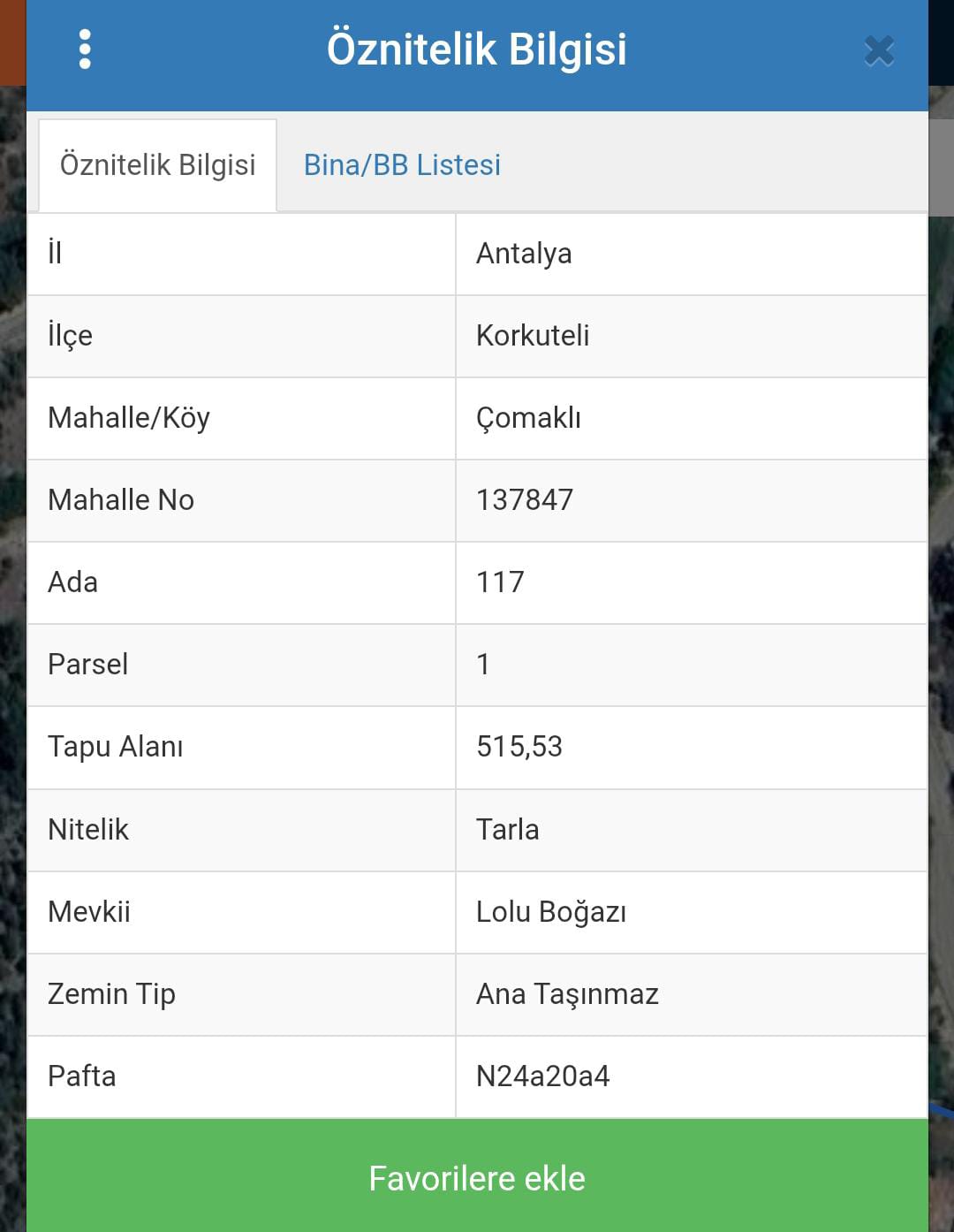Select the Tapu Alanı value 515,53
Screen dimensions: 954x1232
[x=519, y=747]
